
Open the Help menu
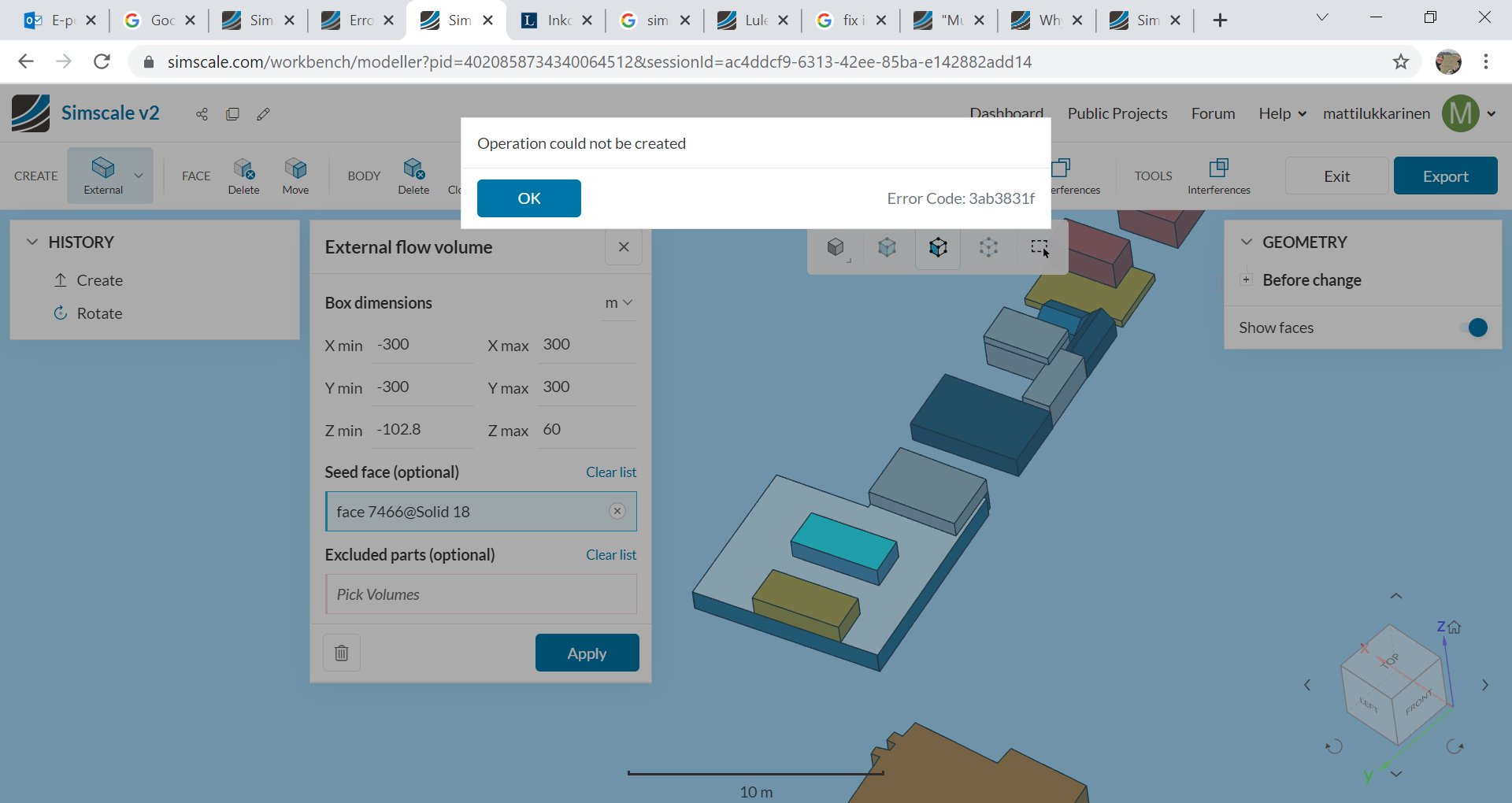pos(1282,113)
